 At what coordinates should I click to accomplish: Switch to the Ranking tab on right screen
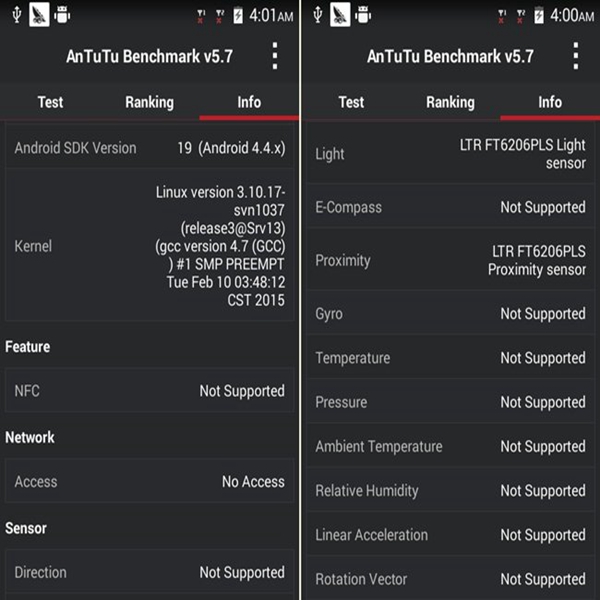click(450, 102)
